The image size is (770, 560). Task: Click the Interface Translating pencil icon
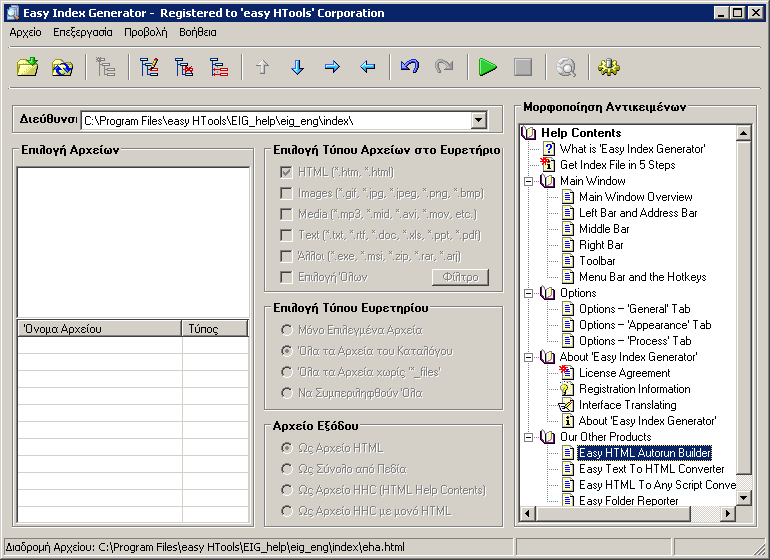pyautogui.click(x=566, y=405)
